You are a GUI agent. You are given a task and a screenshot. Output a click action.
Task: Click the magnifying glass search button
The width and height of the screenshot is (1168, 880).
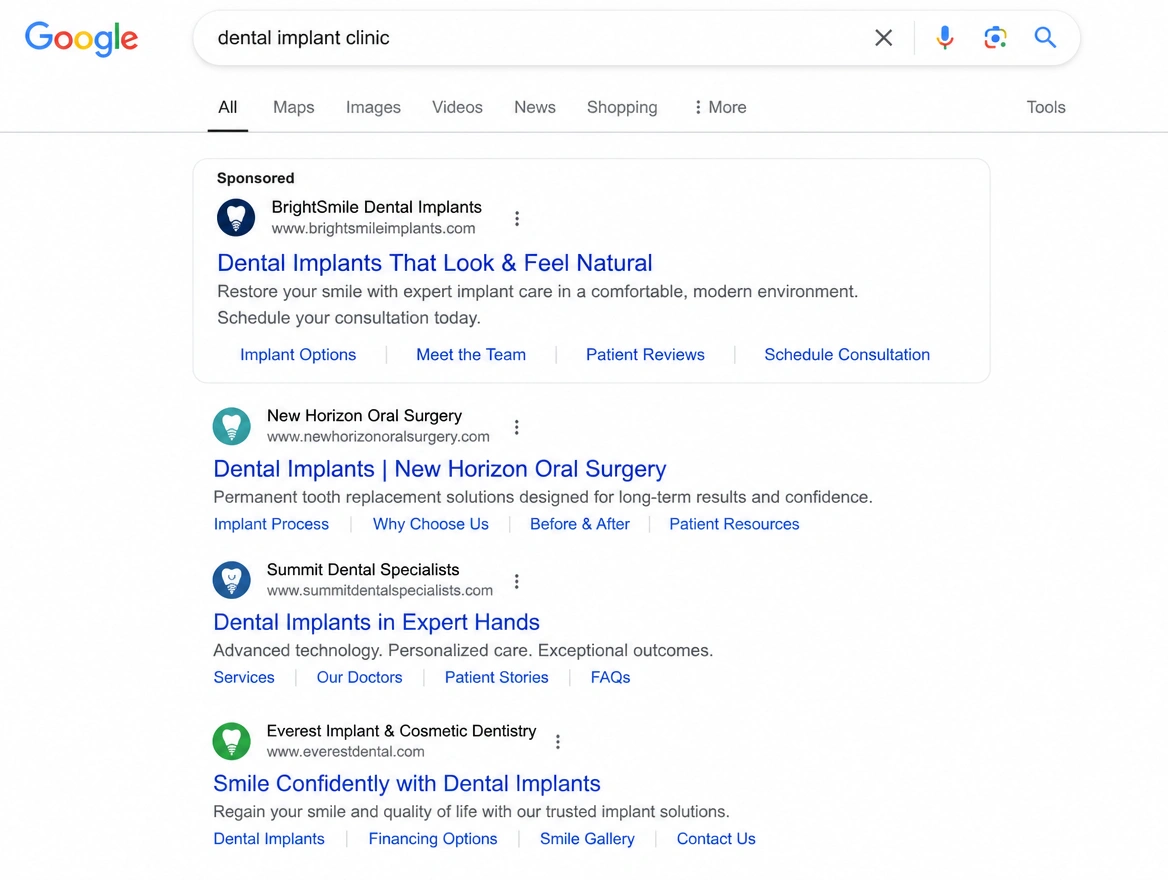(x=1045, y=37)
